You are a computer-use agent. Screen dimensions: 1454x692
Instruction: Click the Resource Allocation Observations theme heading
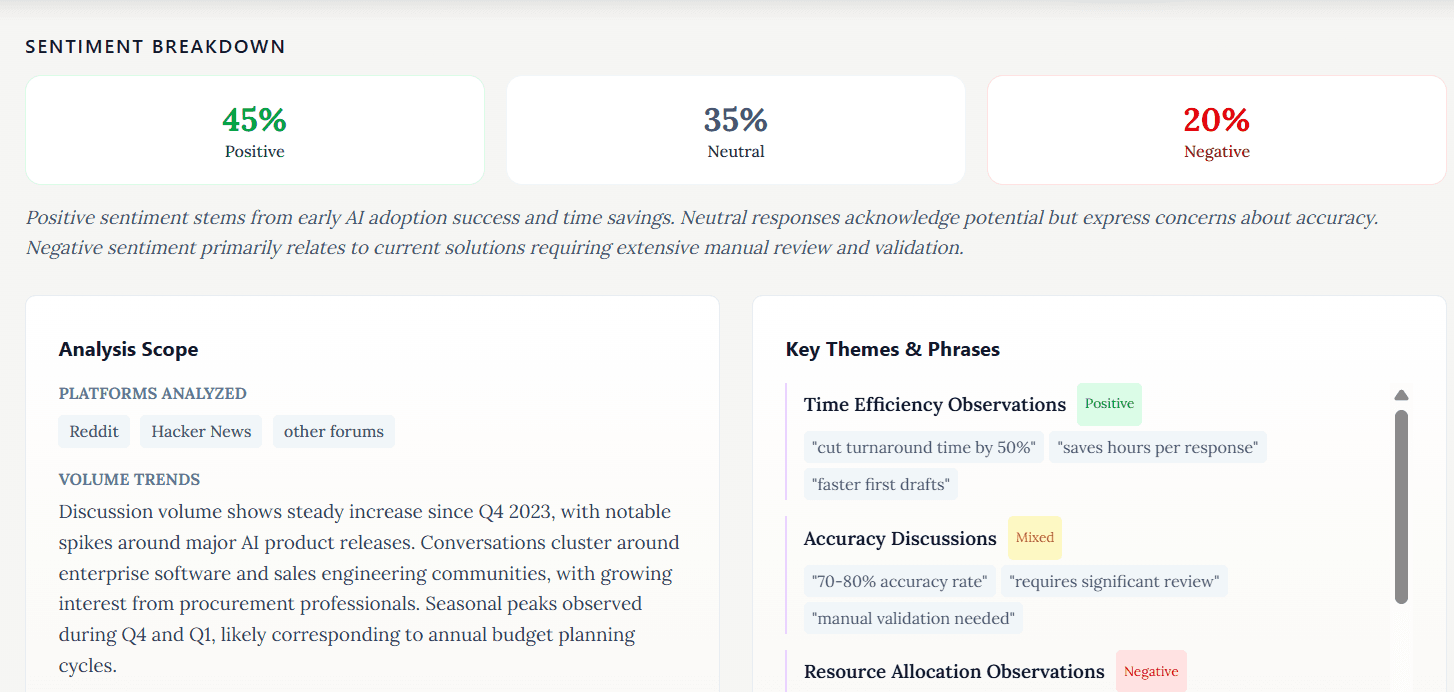point(954,672)
